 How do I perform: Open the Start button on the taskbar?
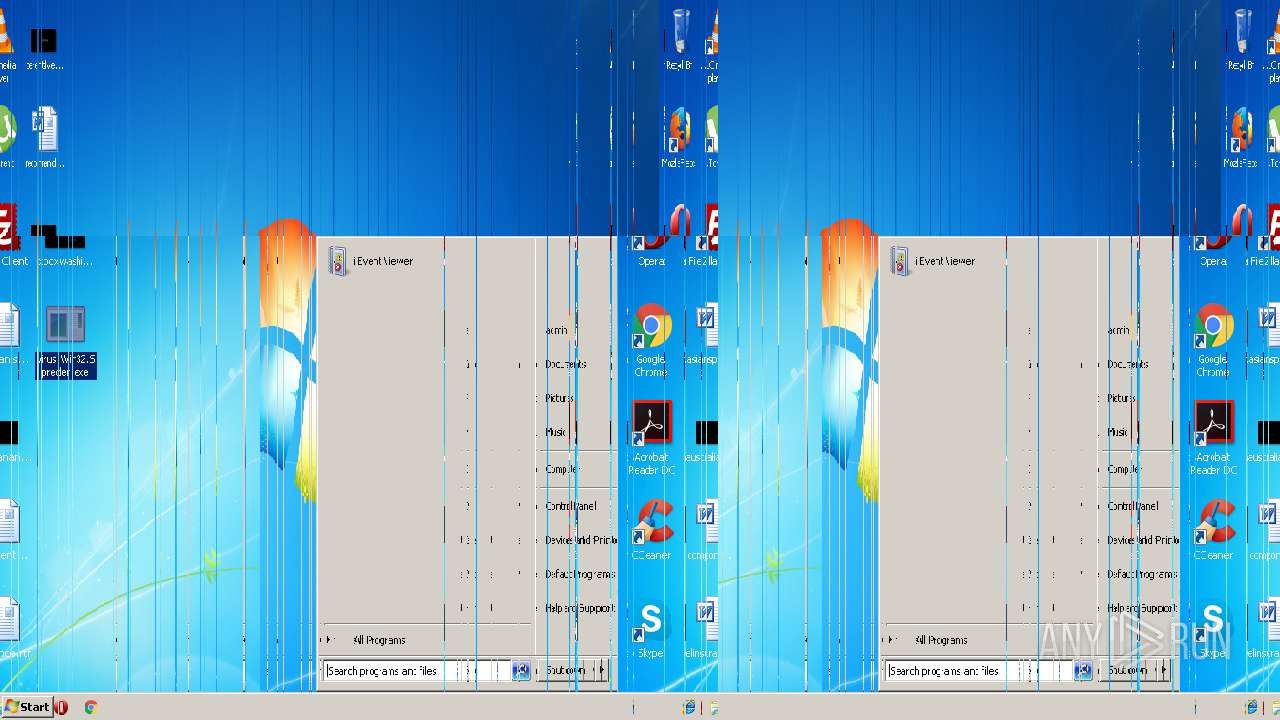tap(26, 707)
